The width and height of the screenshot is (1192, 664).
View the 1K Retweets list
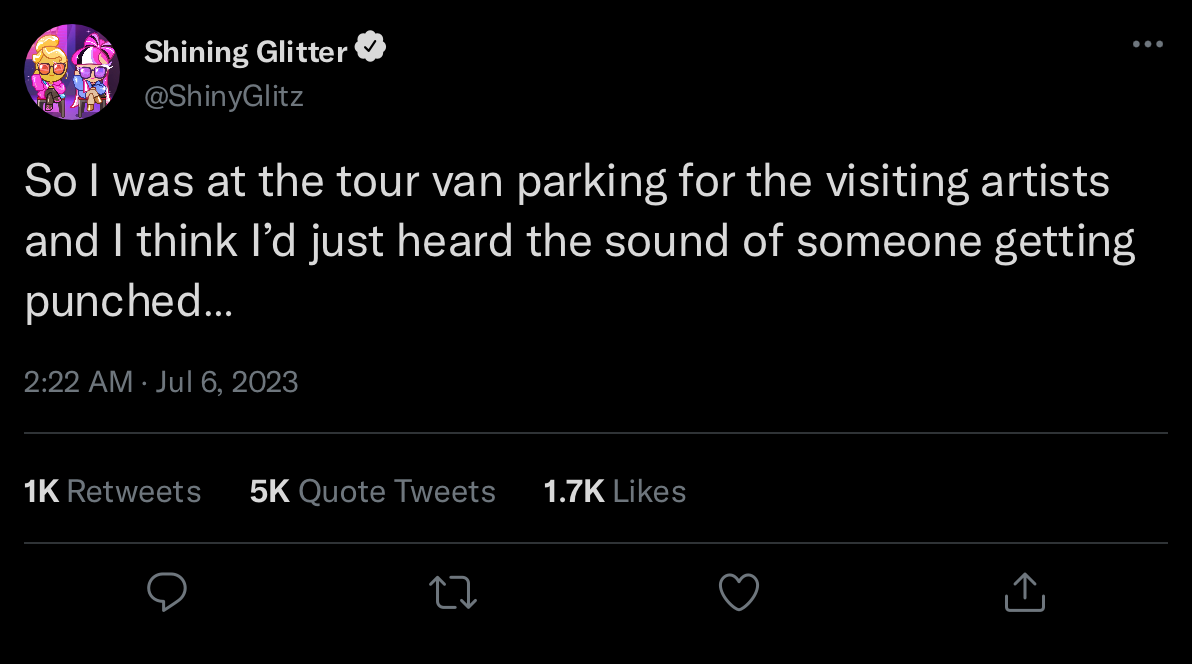point(112,491)
